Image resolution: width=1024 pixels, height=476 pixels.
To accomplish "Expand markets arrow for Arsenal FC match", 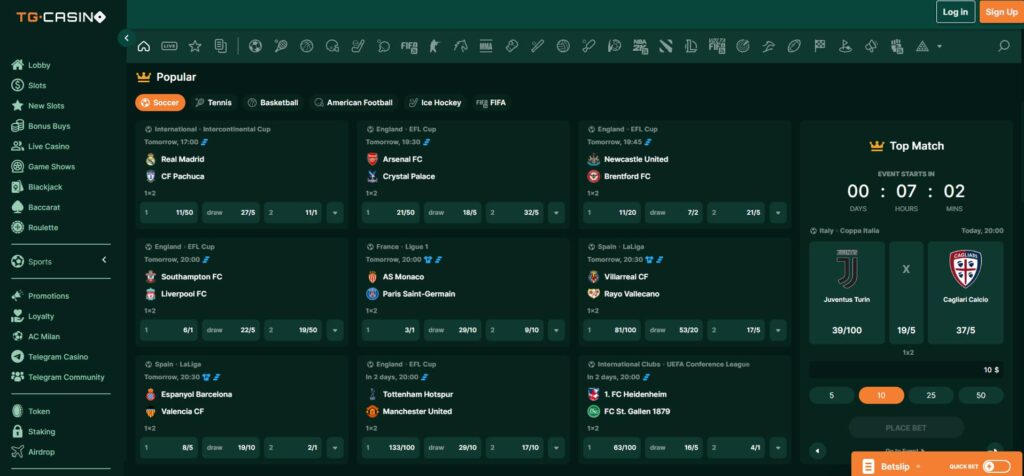I will 556,213.
